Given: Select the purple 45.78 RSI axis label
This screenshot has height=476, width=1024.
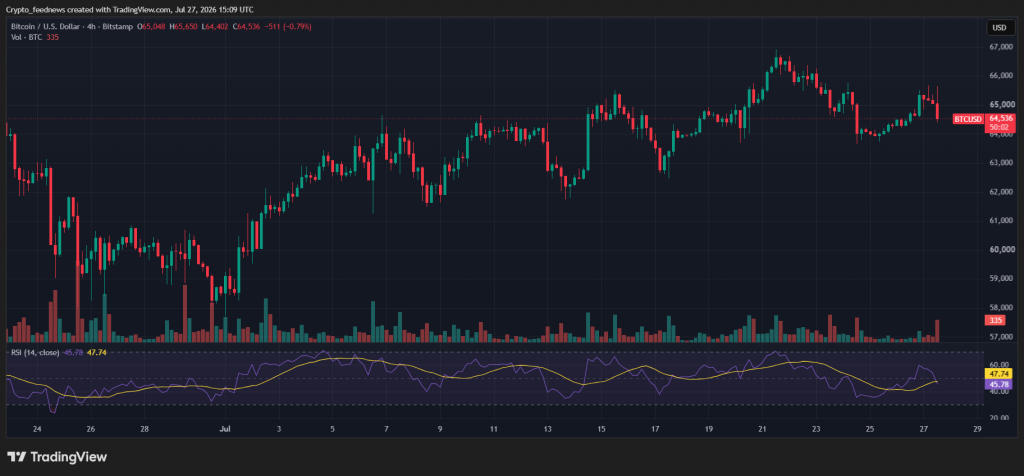Looking at the screenshot, I should (1000, 385).
